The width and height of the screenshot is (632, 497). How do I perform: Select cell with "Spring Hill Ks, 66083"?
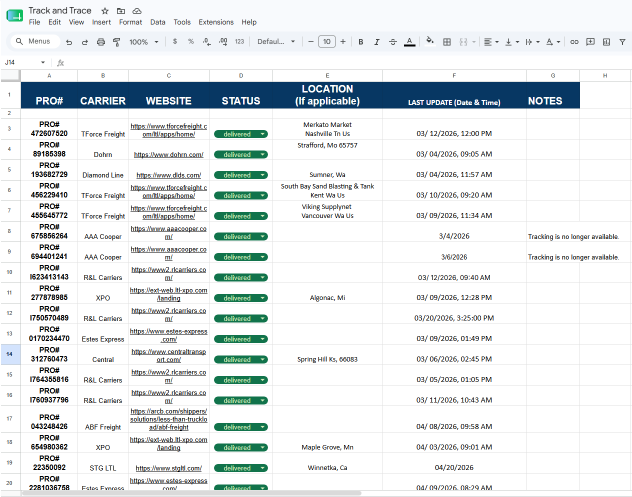click(x=327, y=354)
